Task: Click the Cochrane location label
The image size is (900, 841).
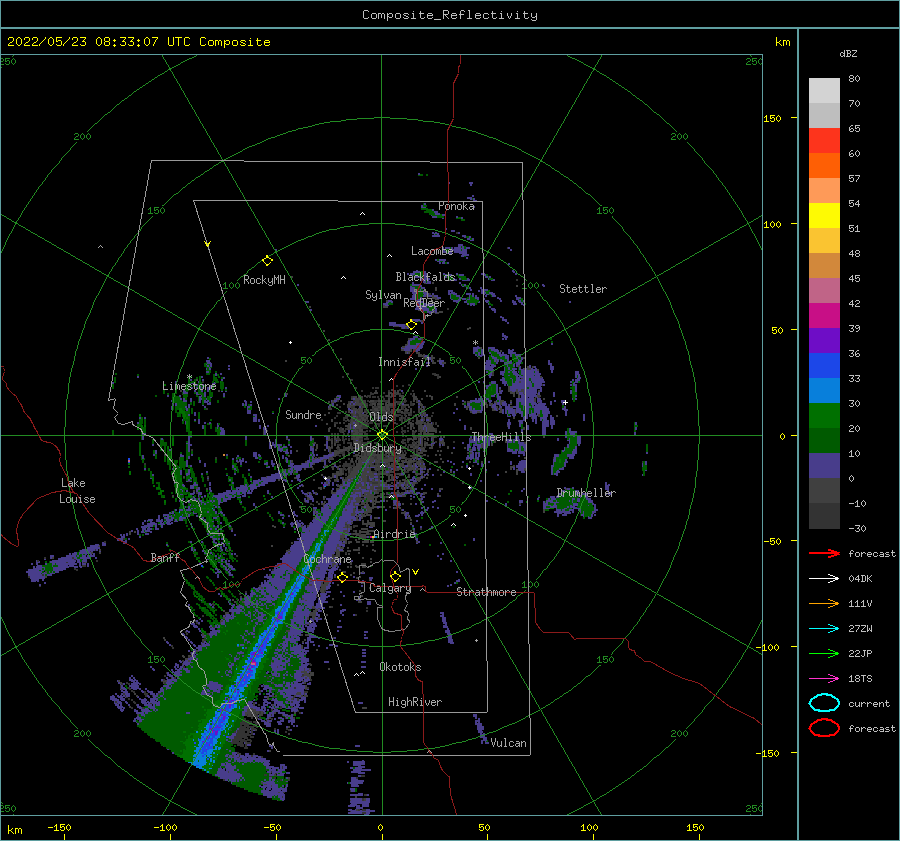Action: click(327, 559)
